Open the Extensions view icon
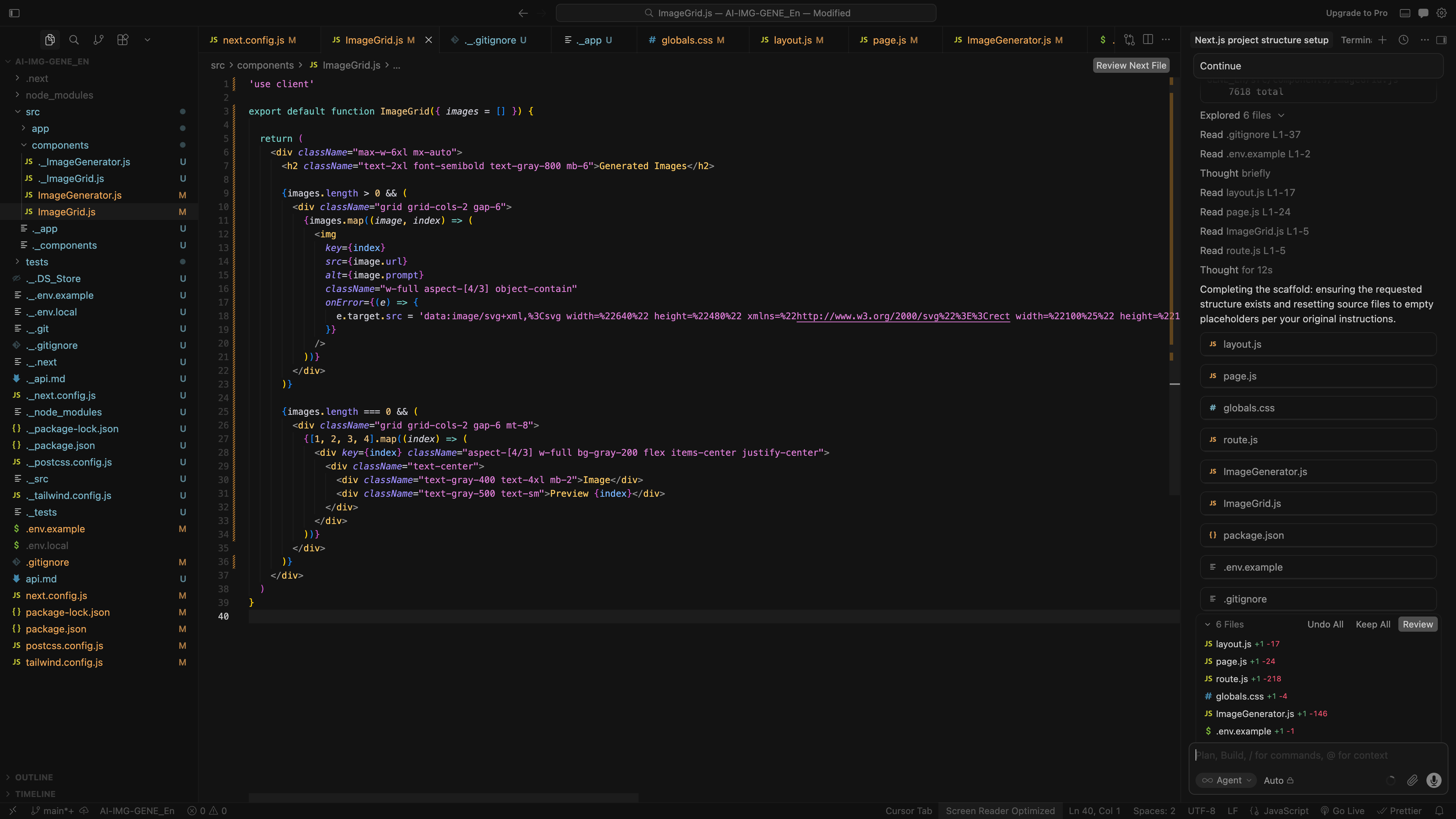 [122, 39]
